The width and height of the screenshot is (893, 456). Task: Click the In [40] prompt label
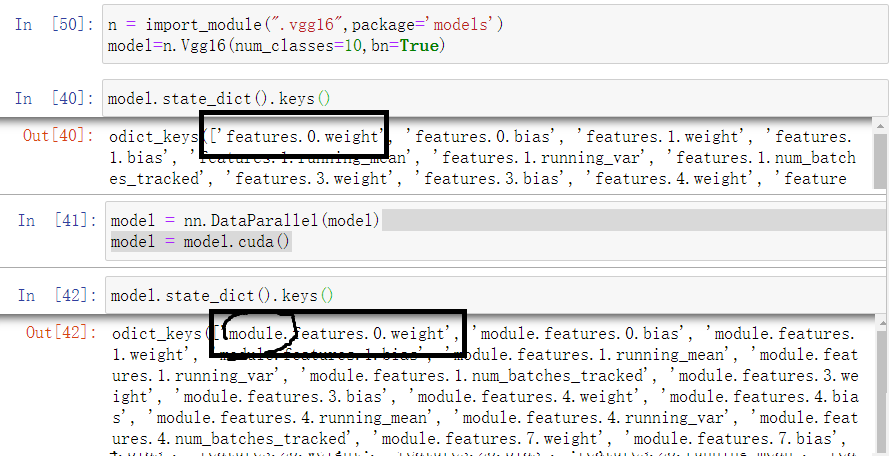54,98
